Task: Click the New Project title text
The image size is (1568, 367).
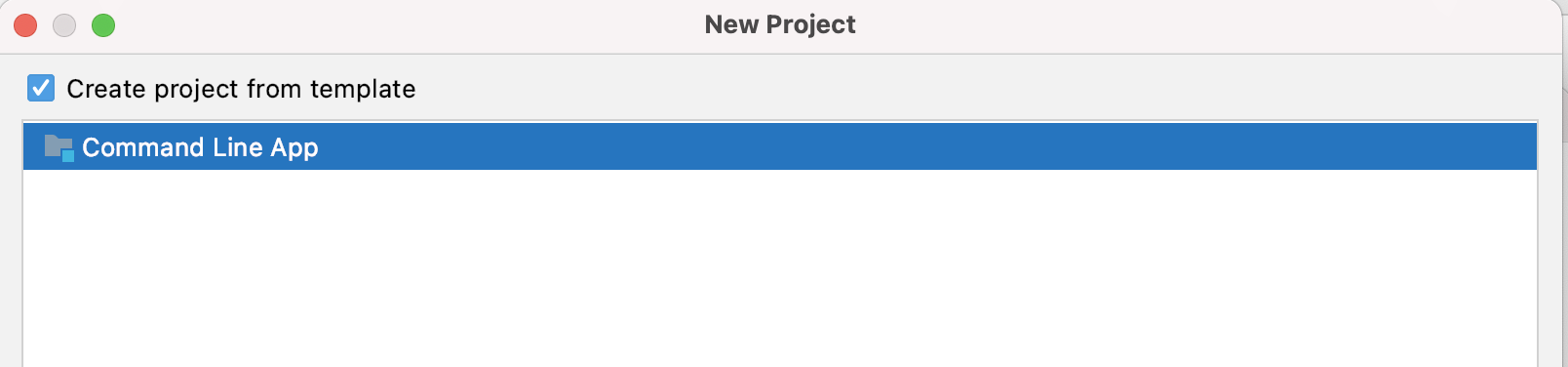Action: click(780, 24)
